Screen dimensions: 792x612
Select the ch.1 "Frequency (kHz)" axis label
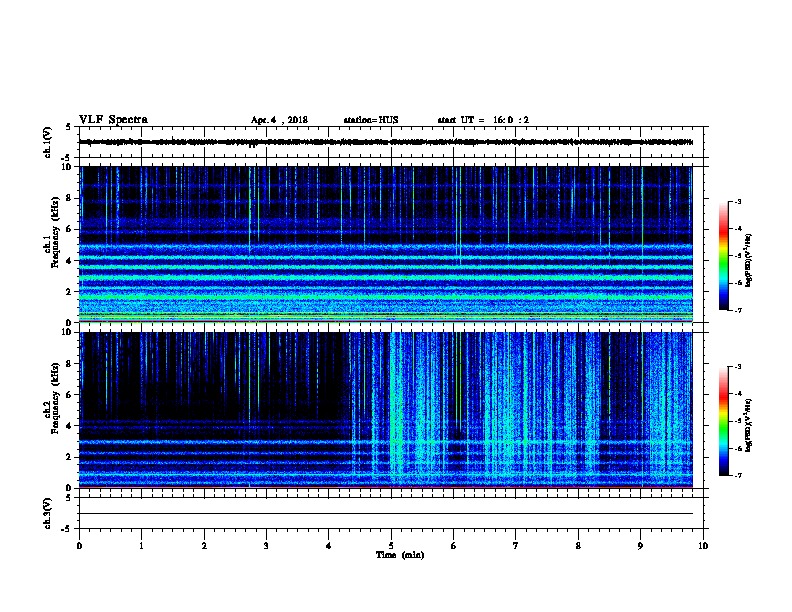56,233
